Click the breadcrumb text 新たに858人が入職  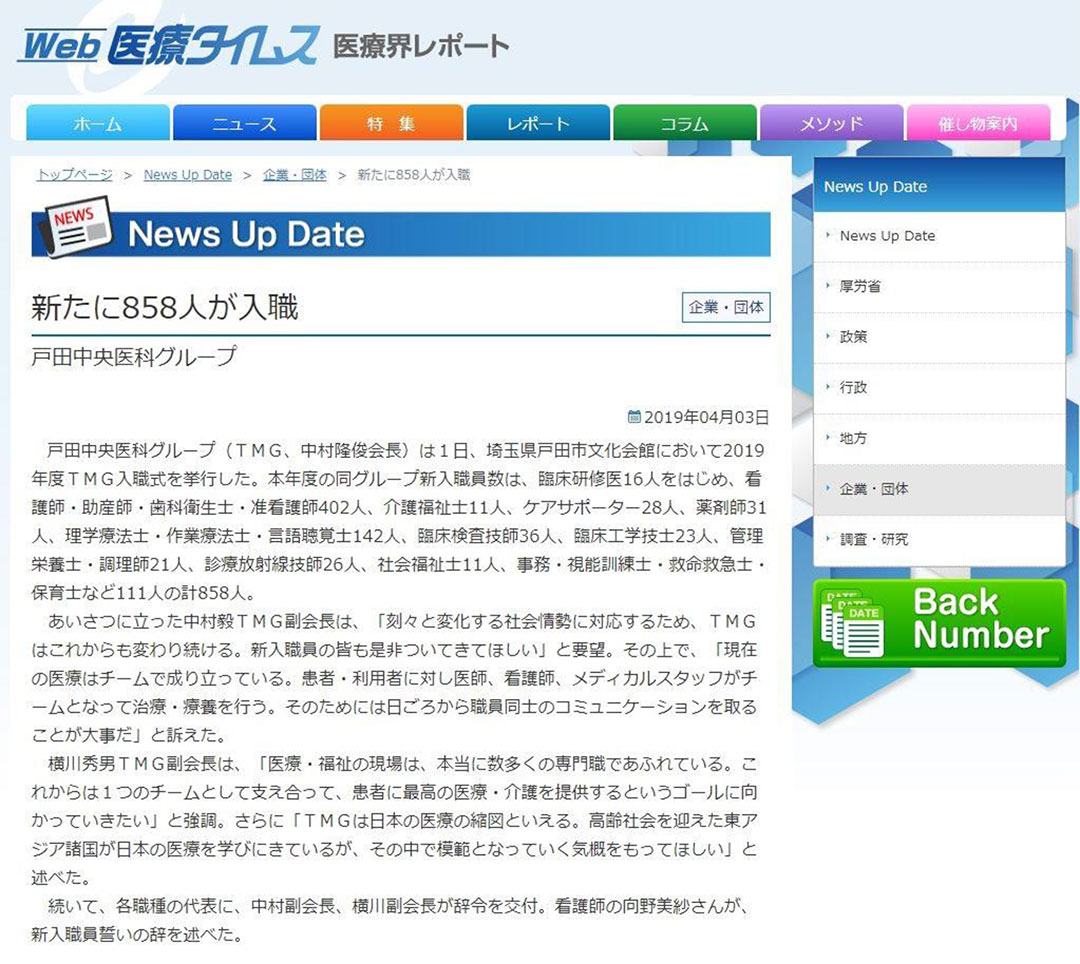coord(413,175)
